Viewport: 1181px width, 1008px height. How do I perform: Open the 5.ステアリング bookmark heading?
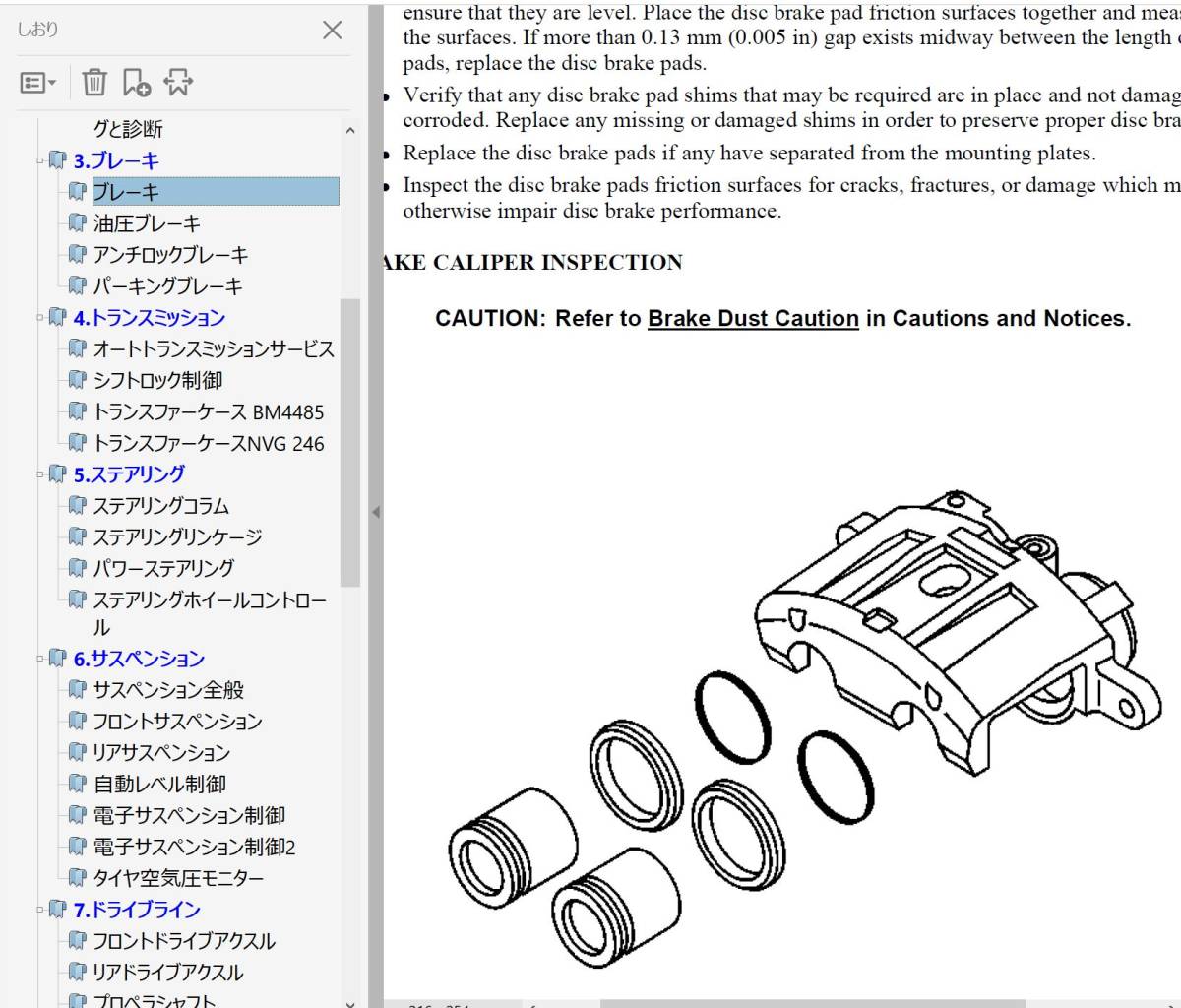click(129, 474)
